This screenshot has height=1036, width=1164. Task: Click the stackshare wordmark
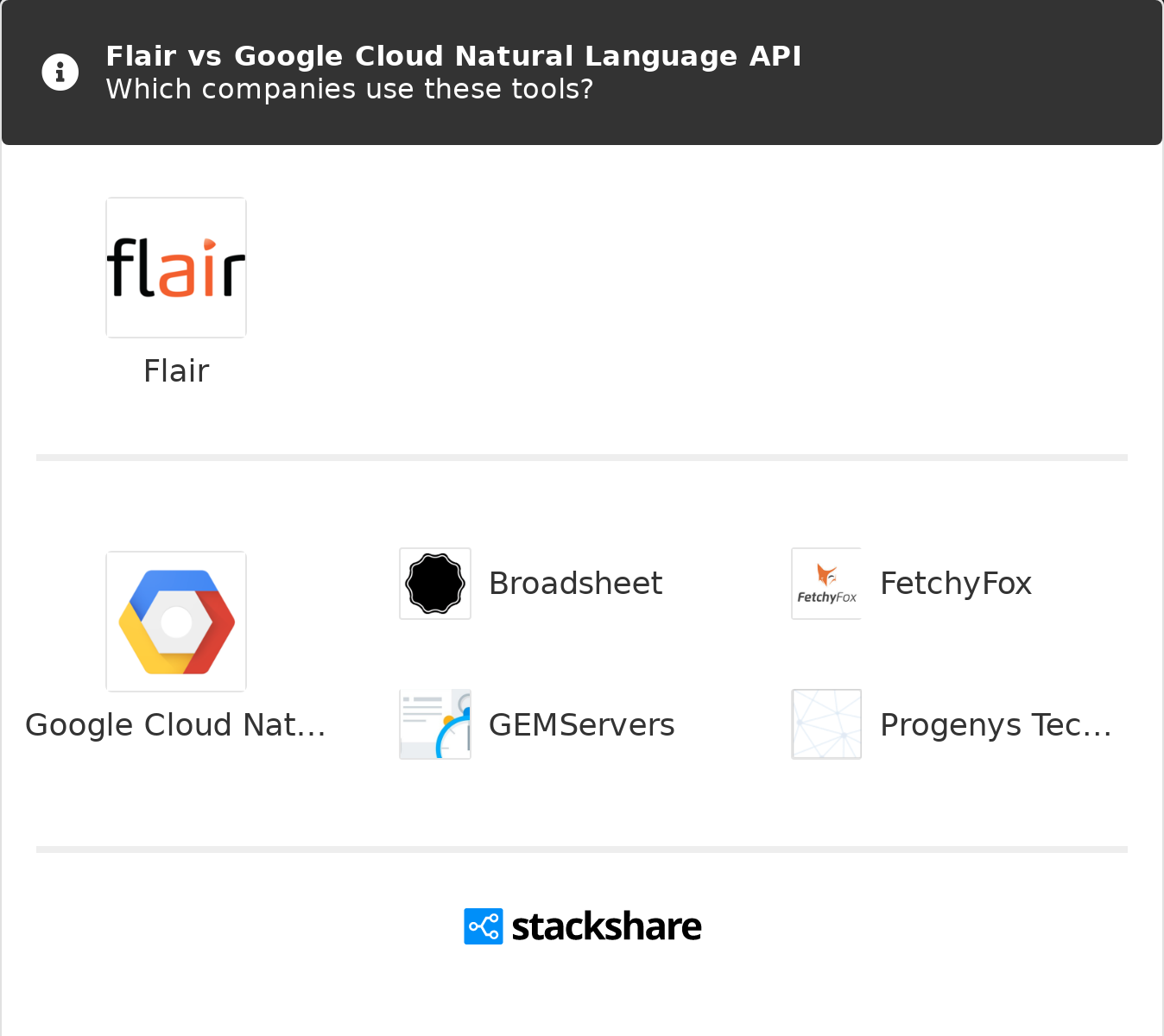point(606,927)
